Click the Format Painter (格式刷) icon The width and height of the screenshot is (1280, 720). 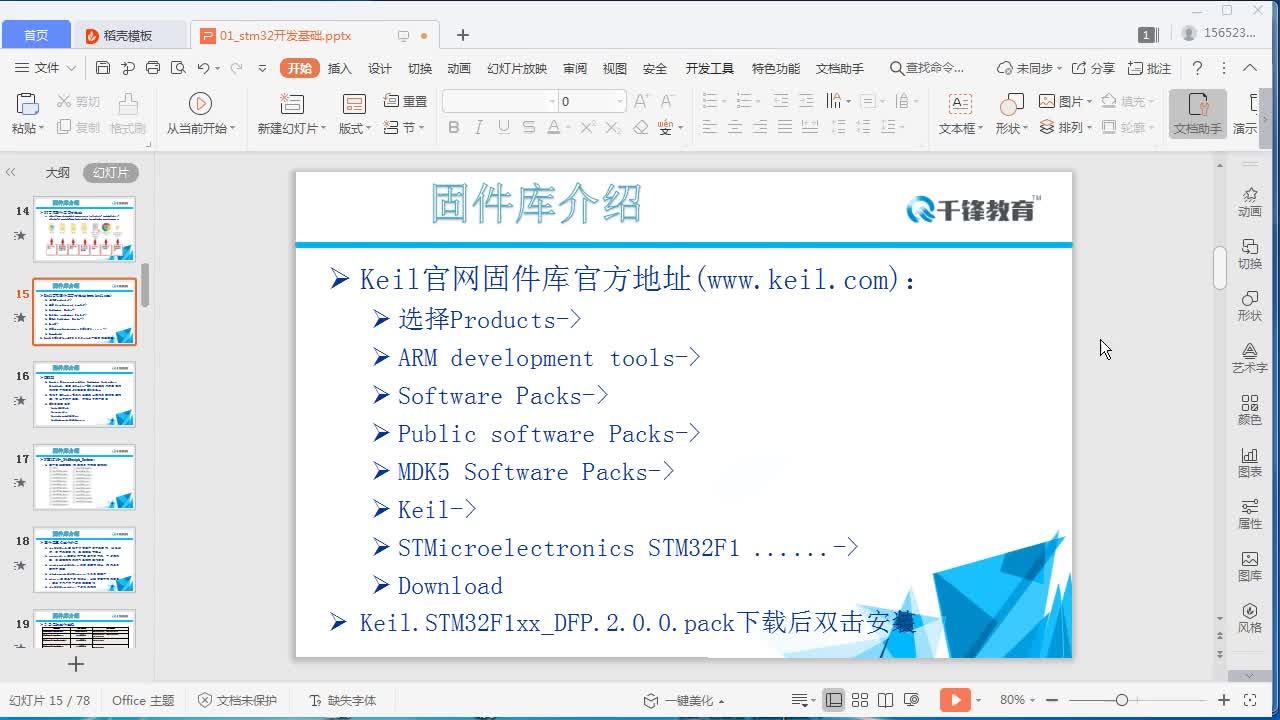128,103
